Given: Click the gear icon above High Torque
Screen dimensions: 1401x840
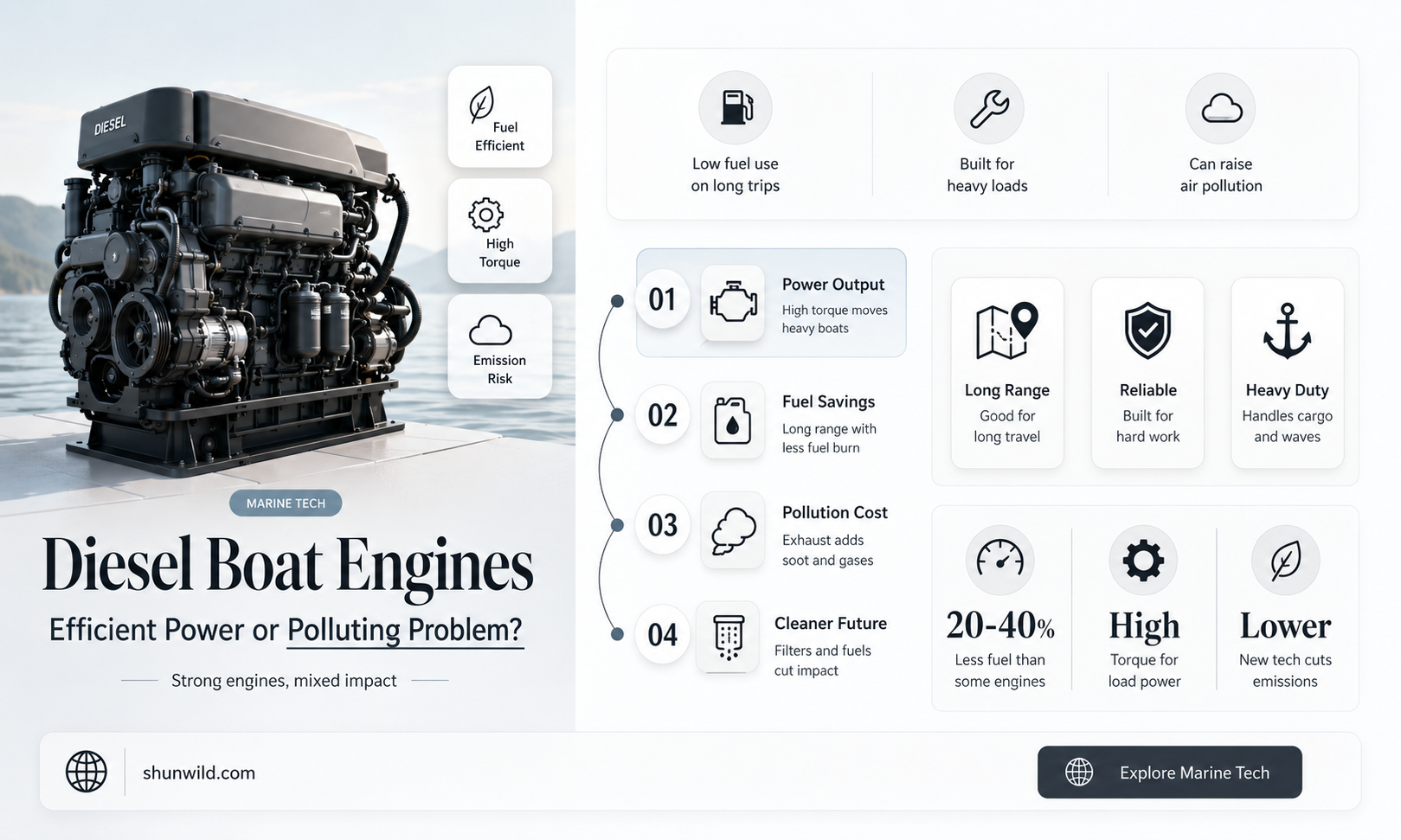Looking at the screenshot, I should [486, 215].
